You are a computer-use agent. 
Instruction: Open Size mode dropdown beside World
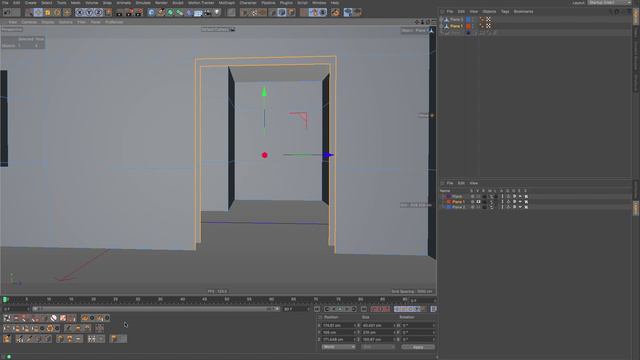tap(378, 347)
